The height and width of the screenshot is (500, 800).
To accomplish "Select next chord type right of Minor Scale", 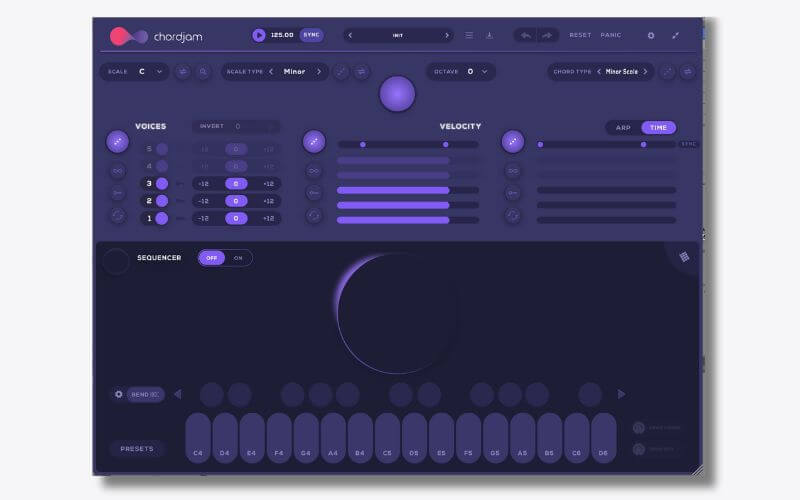I will click(645, 72).
